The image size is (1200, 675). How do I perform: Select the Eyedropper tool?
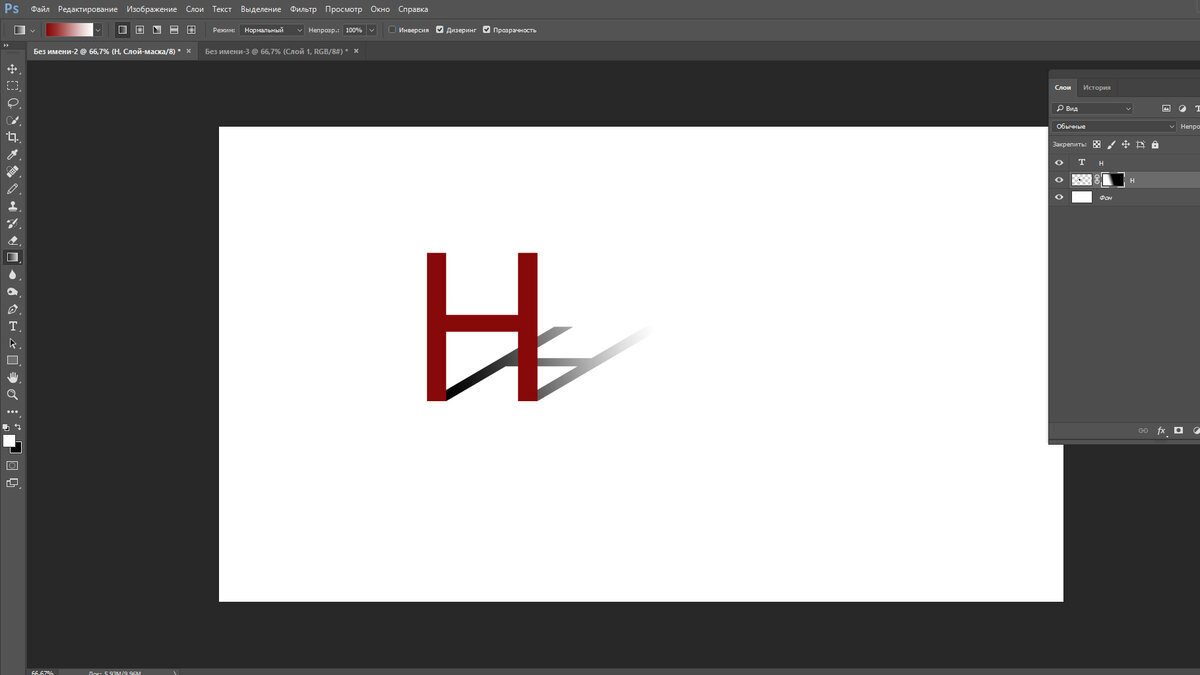[x=13, y=155]
